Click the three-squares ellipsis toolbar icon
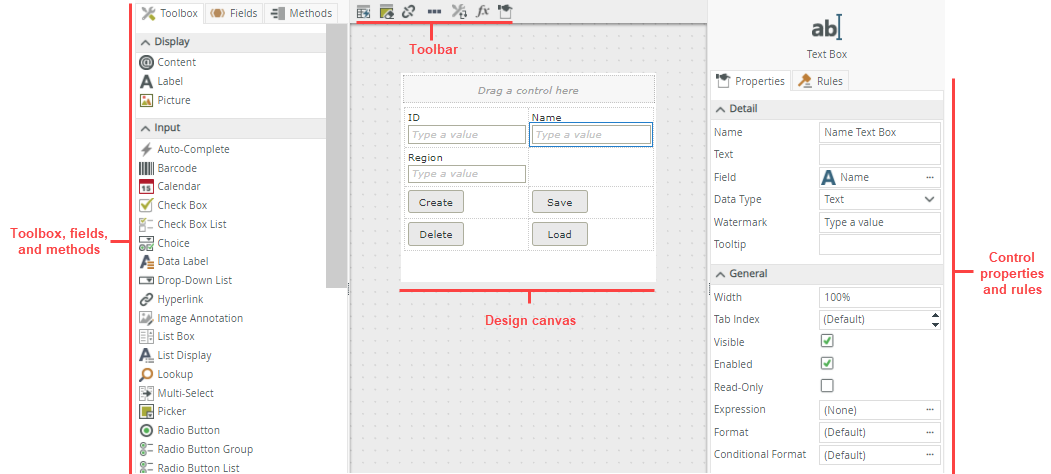The width and height of the screenshot is (1051, 474). [434, 11]
